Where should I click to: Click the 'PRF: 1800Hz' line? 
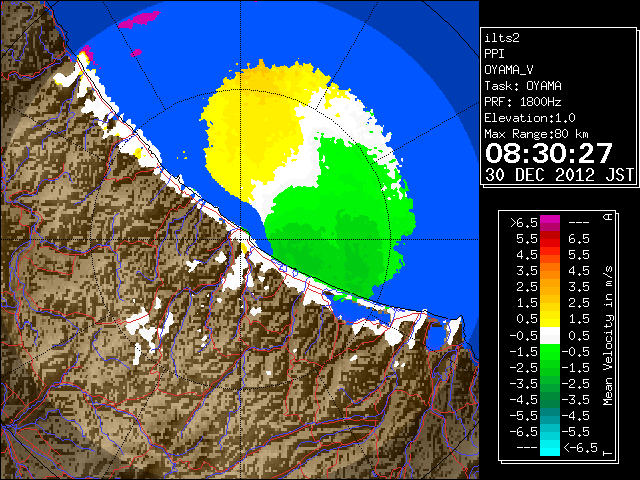(523, 102)
